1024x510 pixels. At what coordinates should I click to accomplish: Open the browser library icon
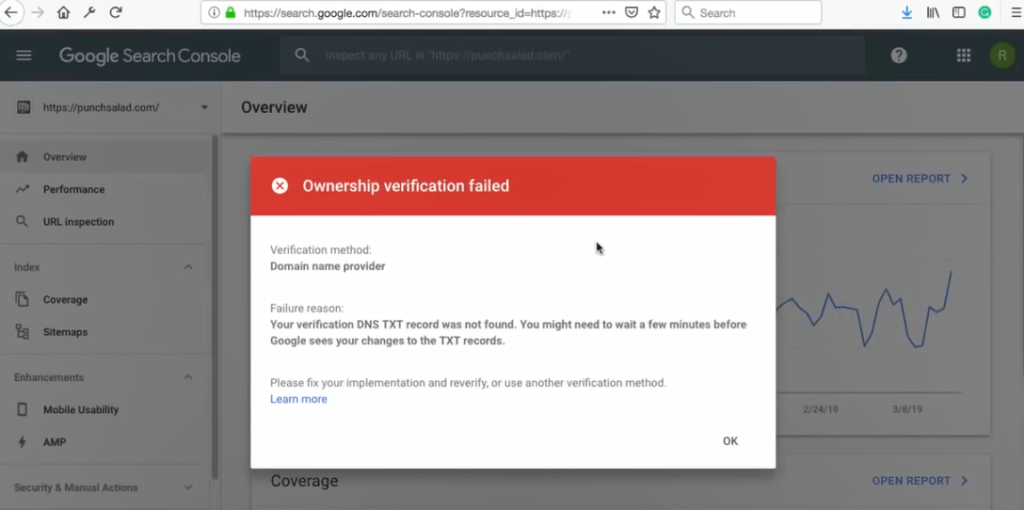pos(933,12)
